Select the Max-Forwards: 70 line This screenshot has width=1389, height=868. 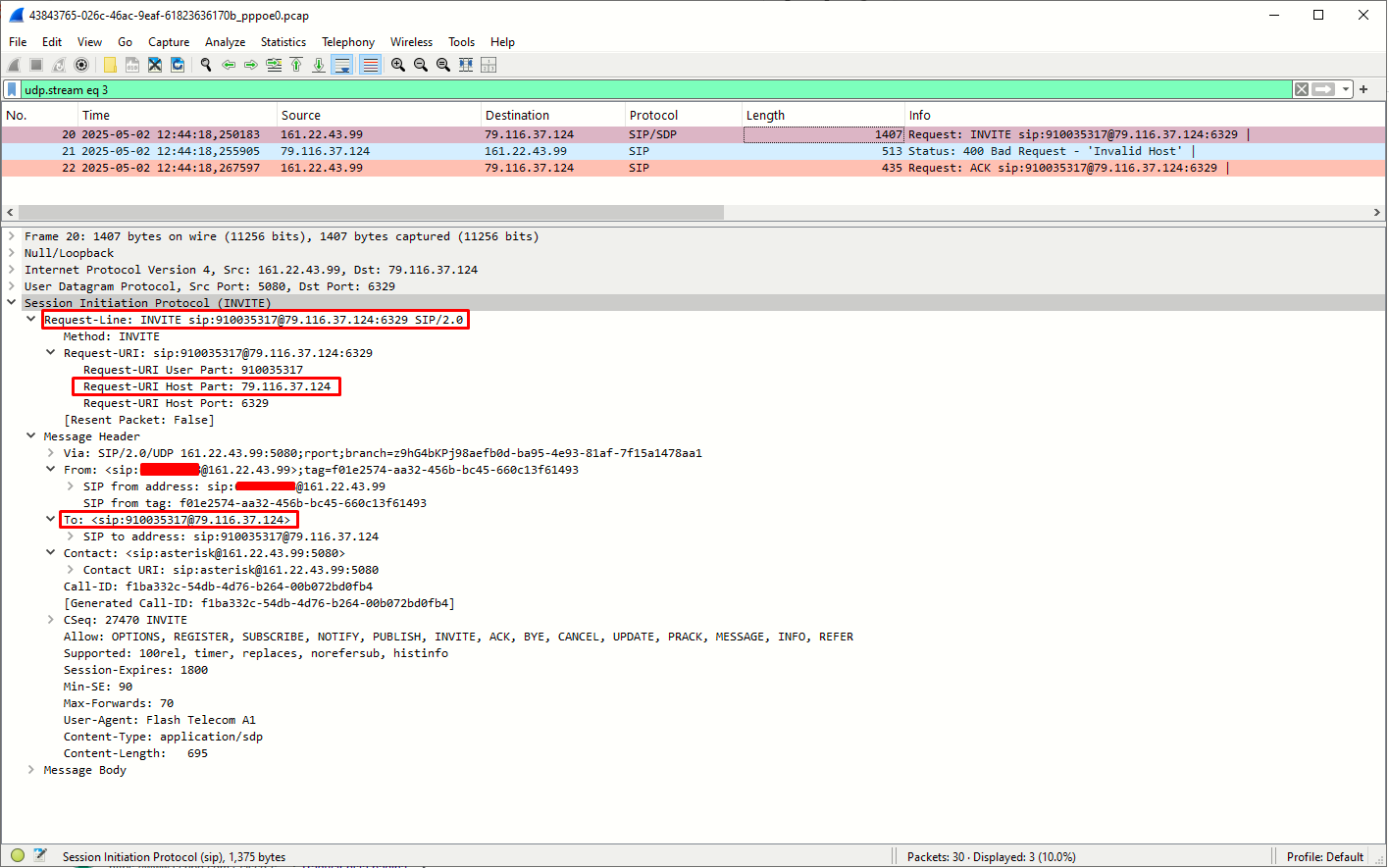coord(119,703)
